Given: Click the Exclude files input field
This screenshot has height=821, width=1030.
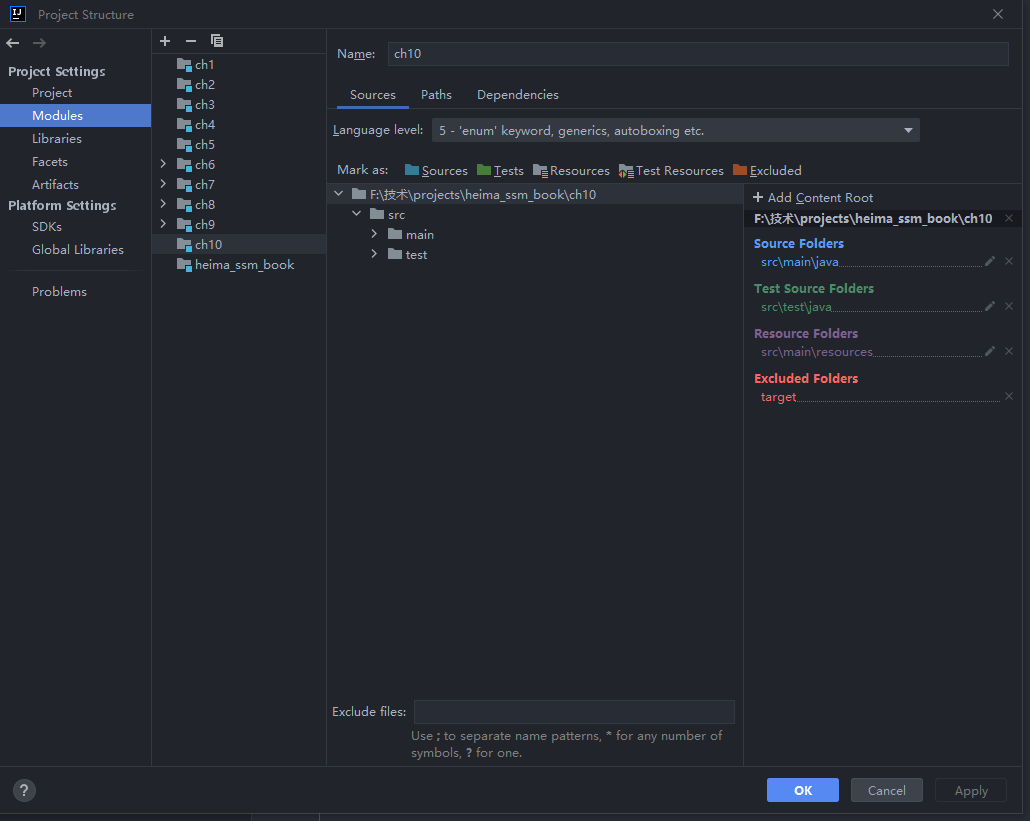Looking at the screenshot, I should [x=574, y=712].
